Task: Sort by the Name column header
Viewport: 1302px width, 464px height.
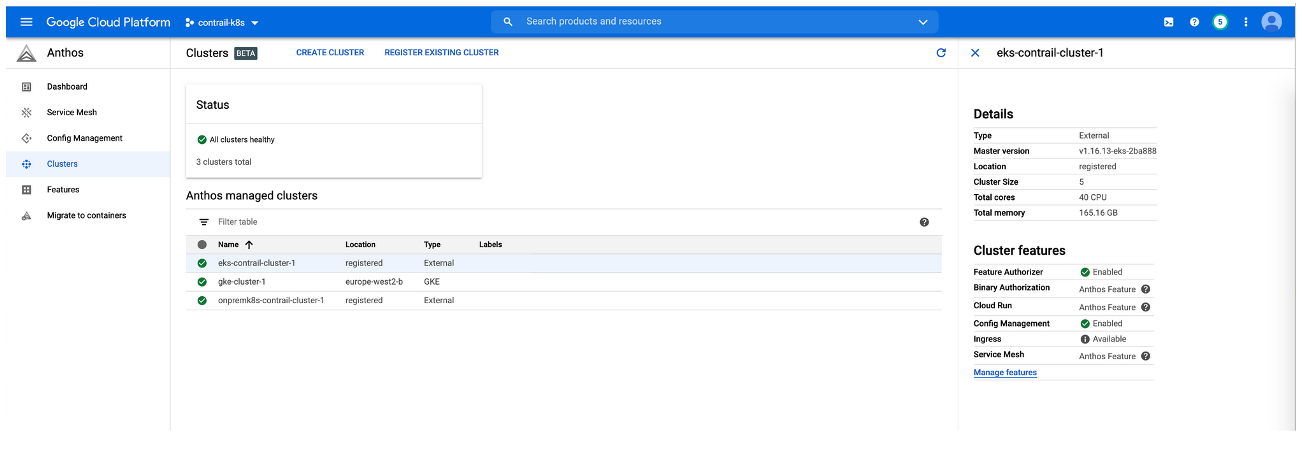Action: (228, 244)
